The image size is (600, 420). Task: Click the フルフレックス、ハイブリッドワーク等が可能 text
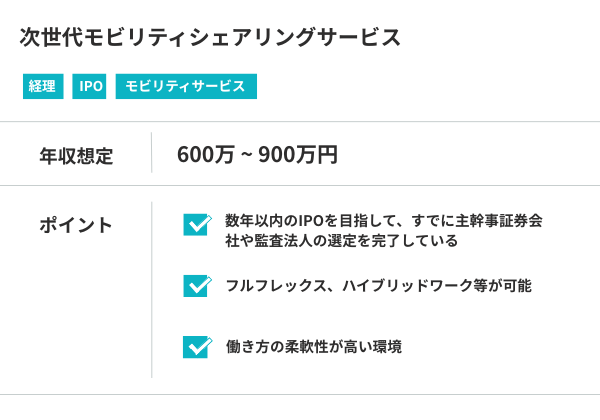(x=378, y=286)
